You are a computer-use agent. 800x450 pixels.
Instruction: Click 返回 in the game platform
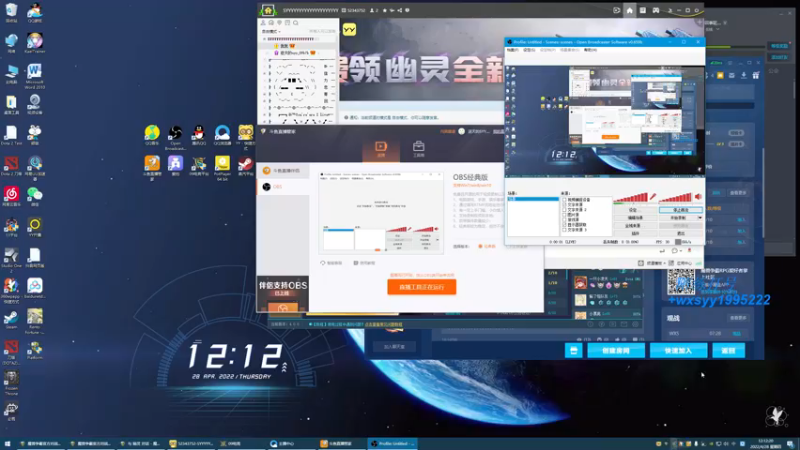pyautogui.click(x=728, y=351)
